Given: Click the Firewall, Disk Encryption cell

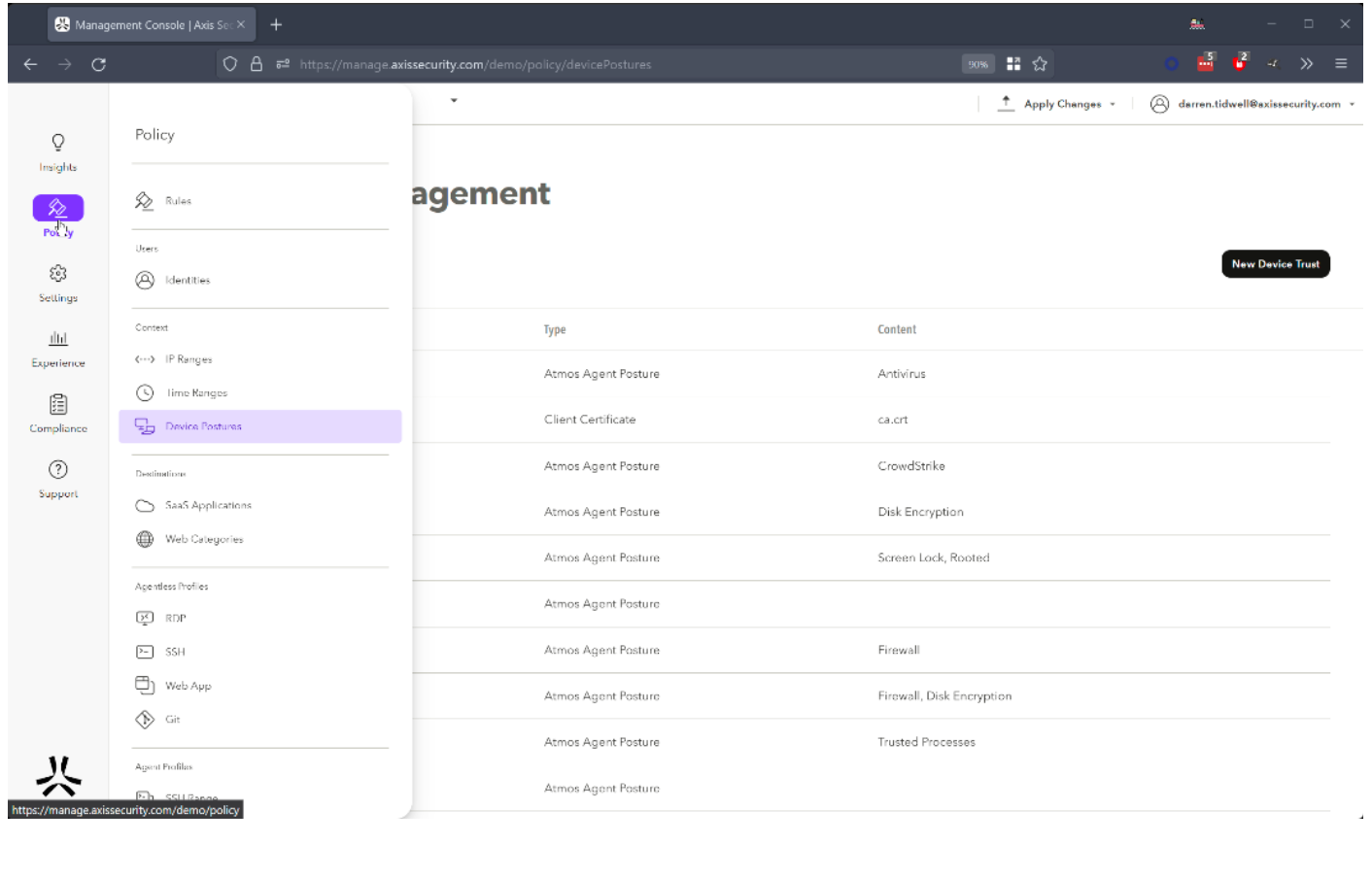Looking at the screenshot, I should (x=944, y=696).
